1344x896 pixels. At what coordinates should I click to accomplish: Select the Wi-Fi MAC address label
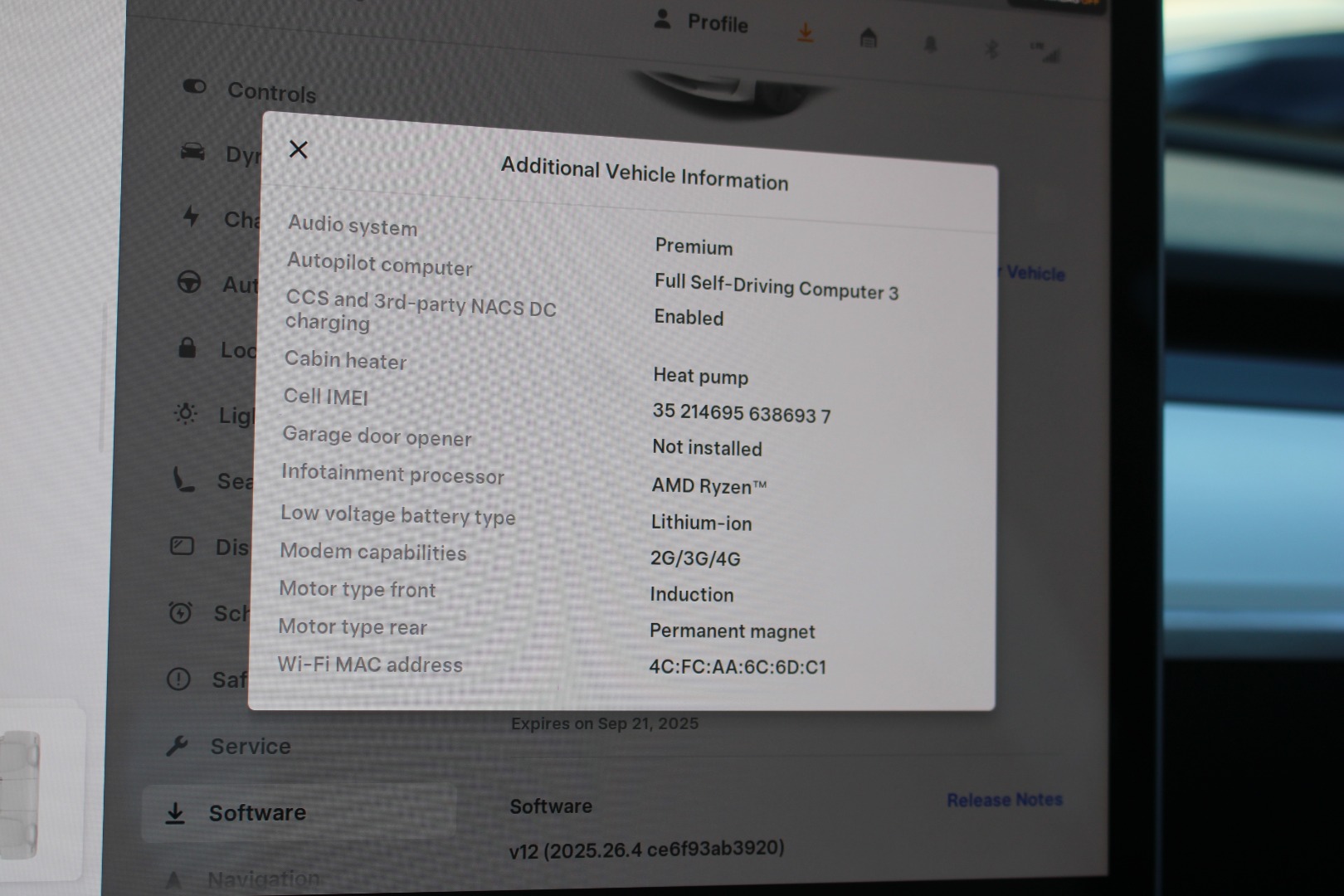(370, 665)
